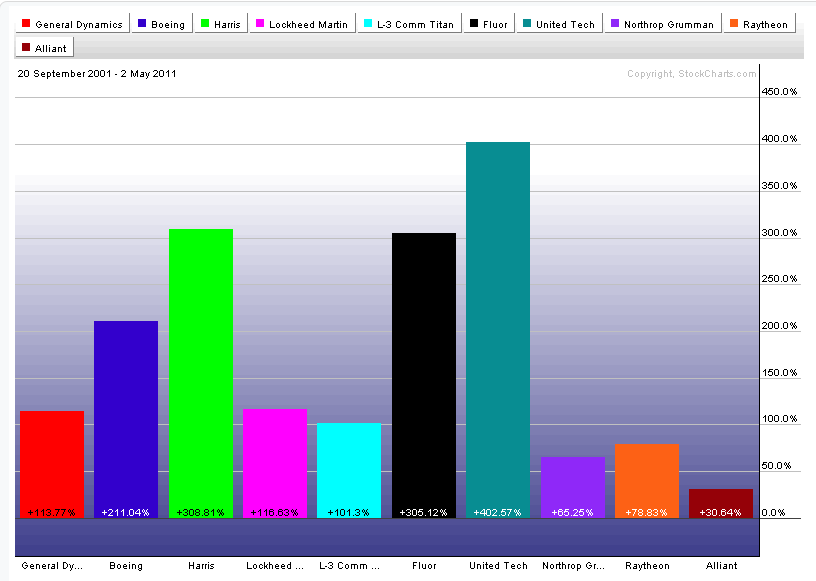Select the dark red Alliant bar
This screenshot has height=581, width=816.
[x=721, y=503]
